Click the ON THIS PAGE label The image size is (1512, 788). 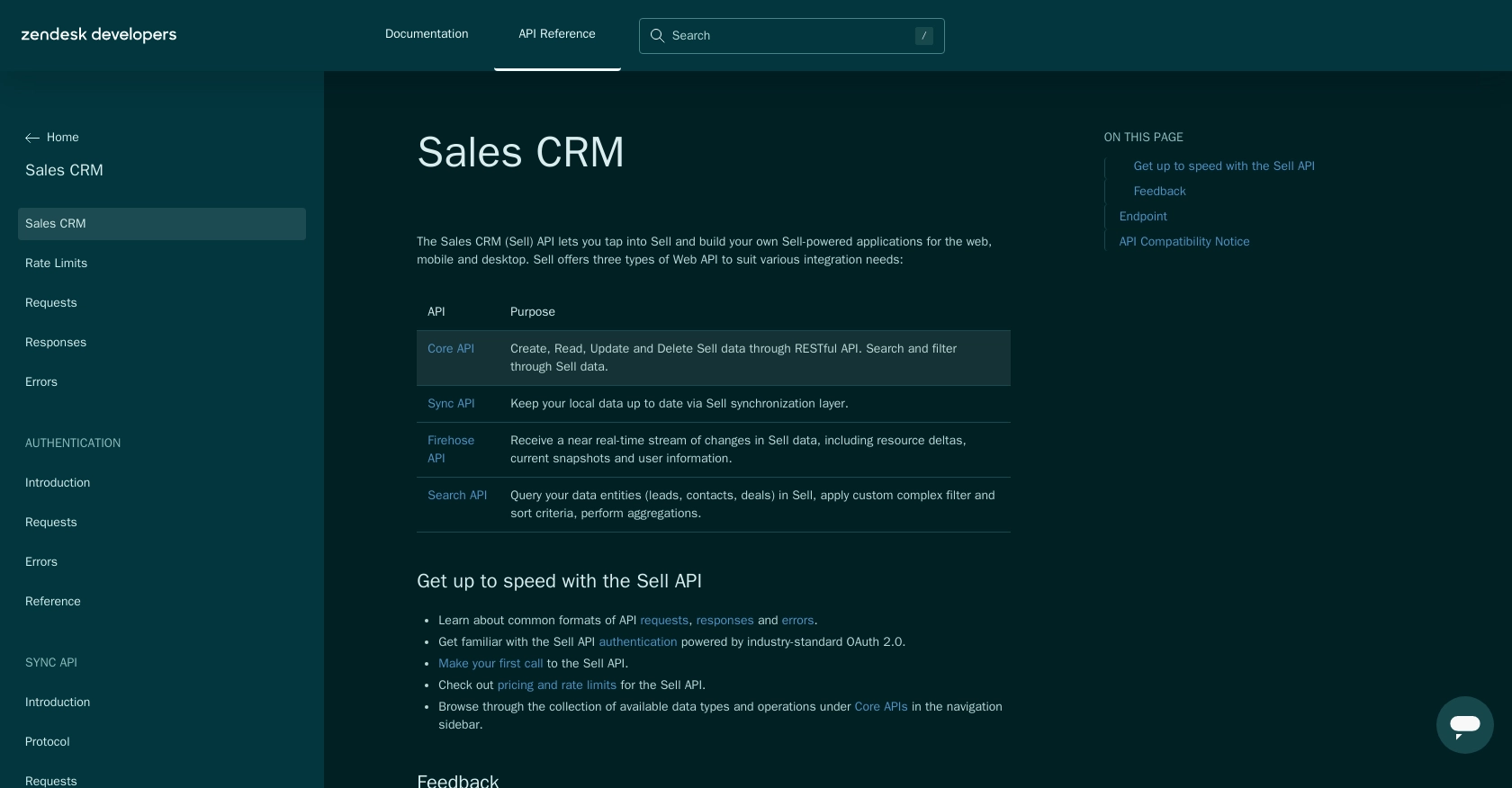pos(1144,138)
